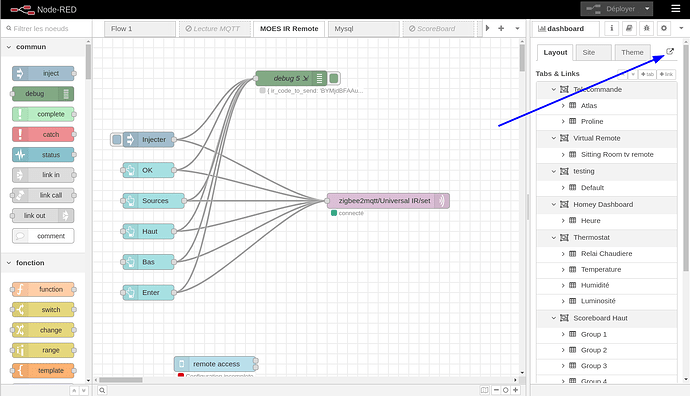Click the add tab button

coord(647,74)
